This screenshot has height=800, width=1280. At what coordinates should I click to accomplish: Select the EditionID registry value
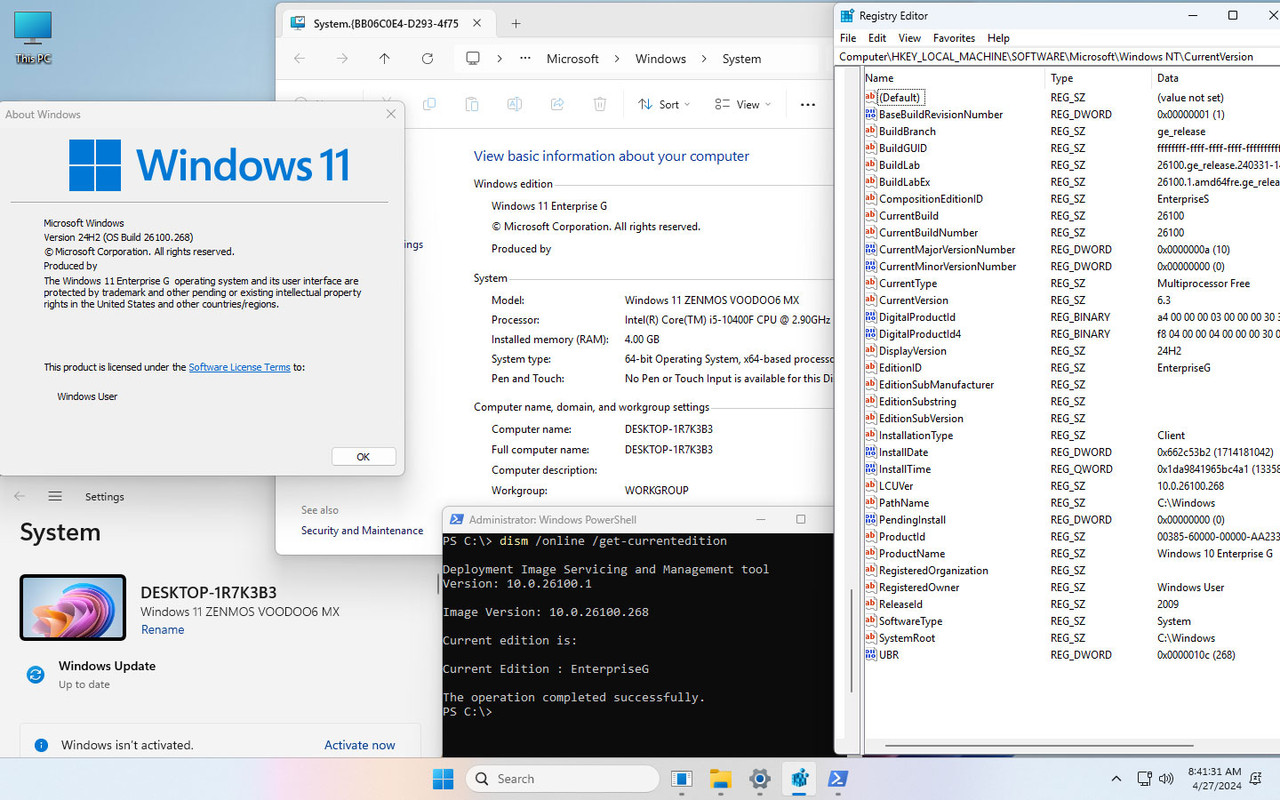(900, 368)
